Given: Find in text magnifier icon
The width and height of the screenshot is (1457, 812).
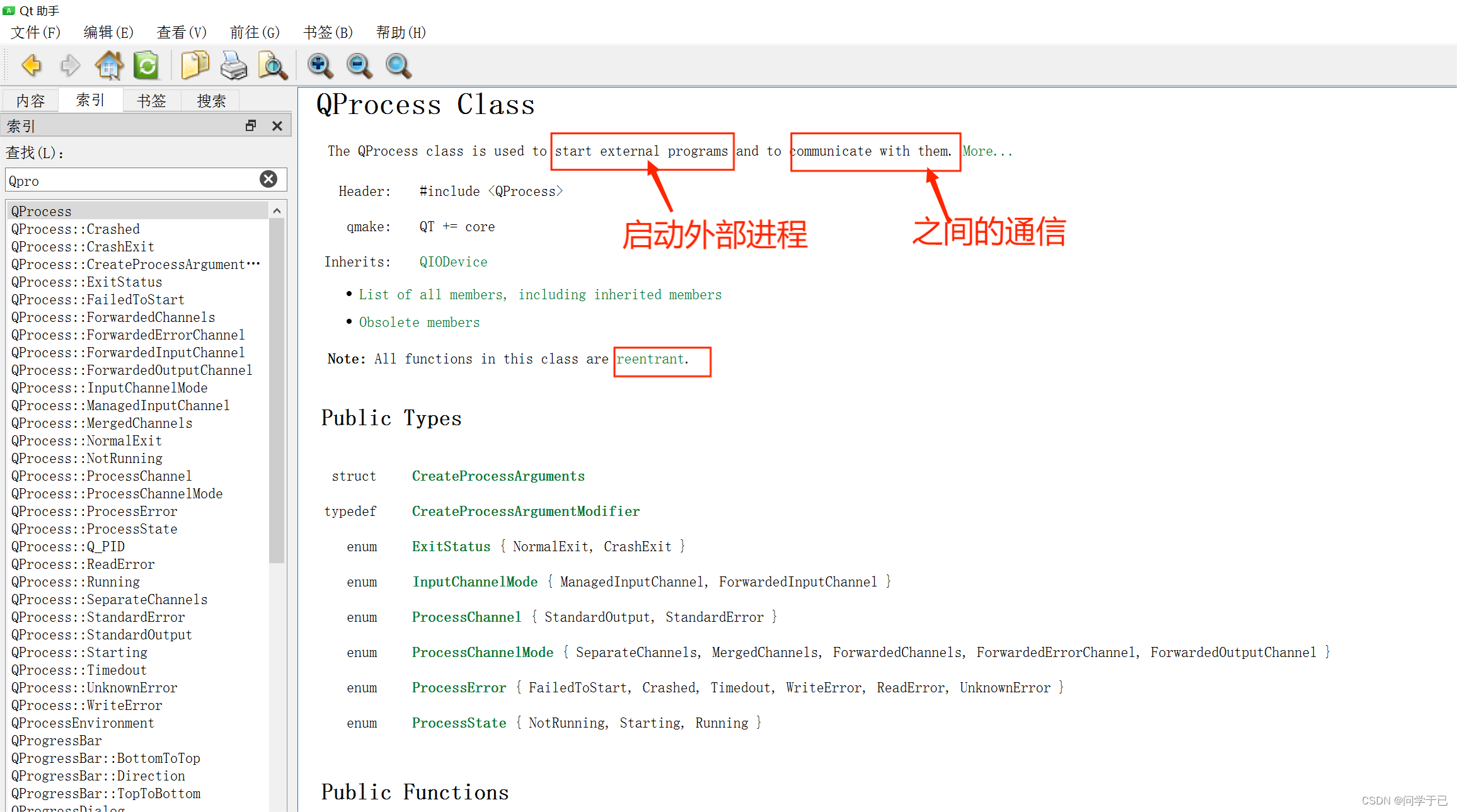Looking at the screenshot, I should [x=273, y=65].
